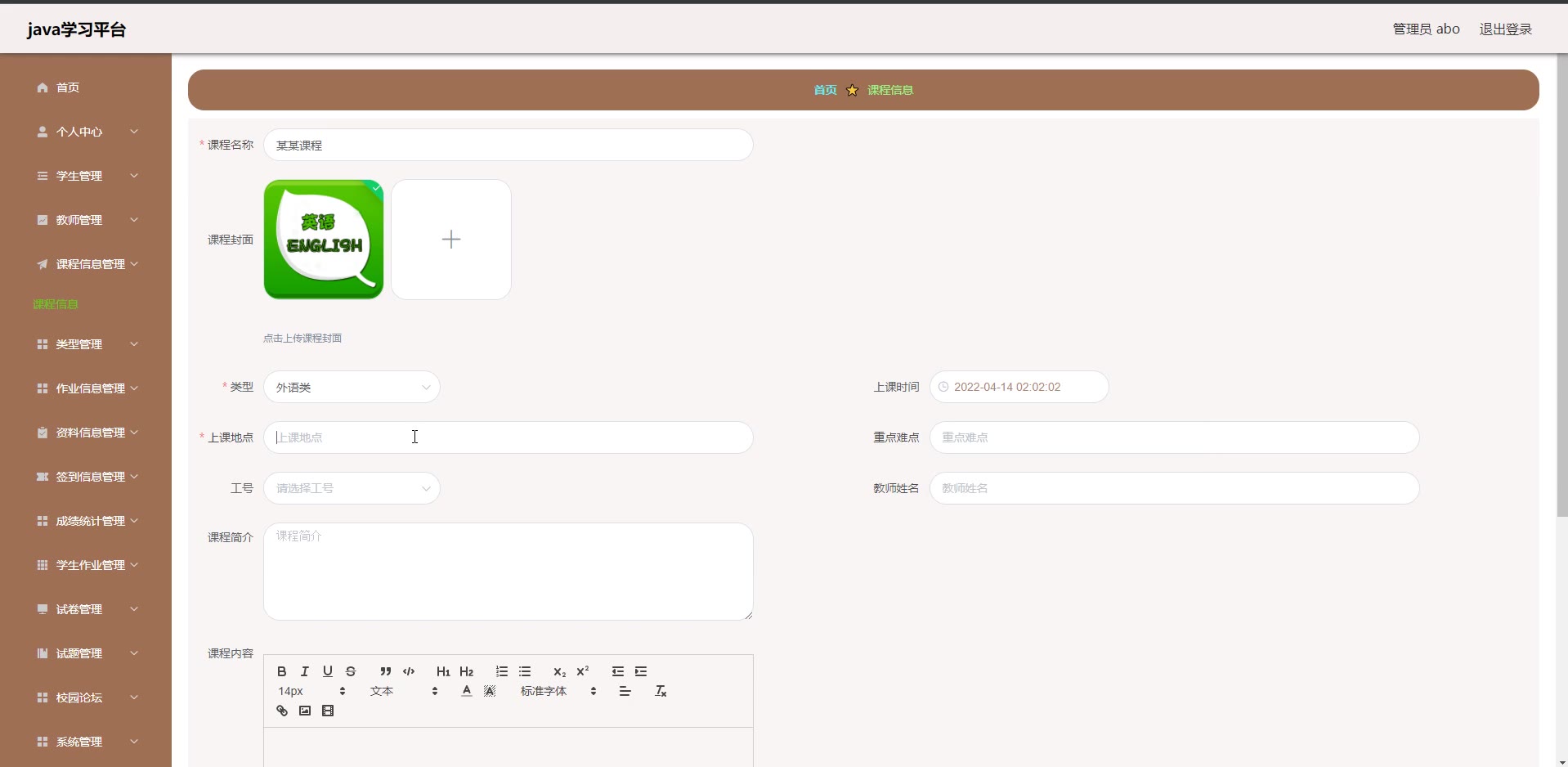Open the 文本 heading style dropdown
The image size is (1568, 767).
tap(404, 691)
